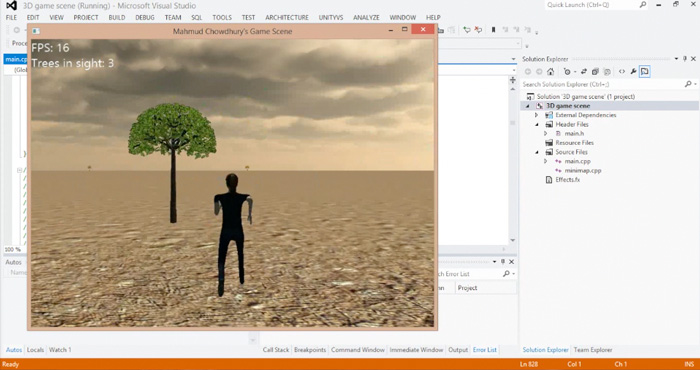
Task: Open the UNITYVS menu
Action: coord(331,17)
